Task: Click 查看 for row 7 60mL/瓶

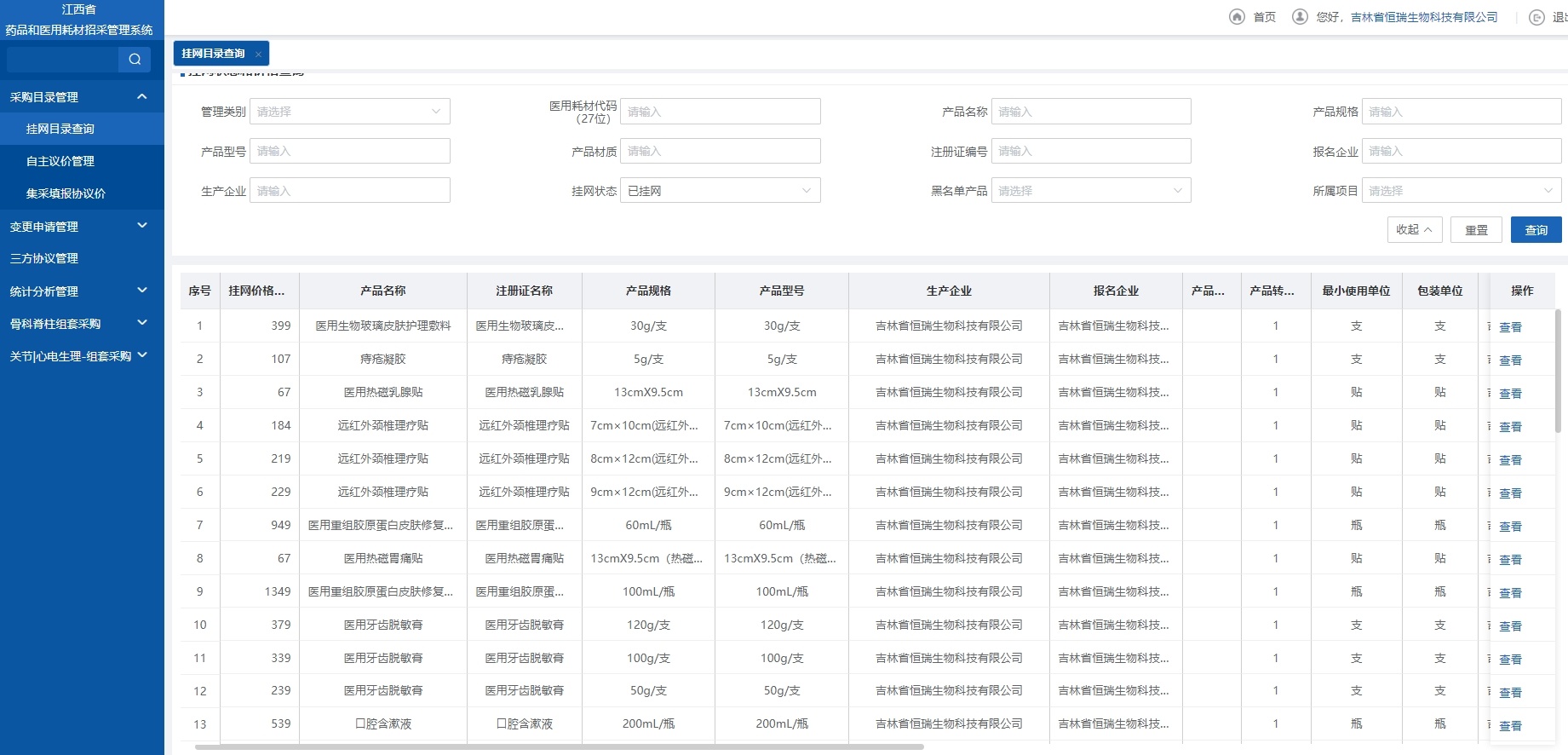Action: 1510,527
